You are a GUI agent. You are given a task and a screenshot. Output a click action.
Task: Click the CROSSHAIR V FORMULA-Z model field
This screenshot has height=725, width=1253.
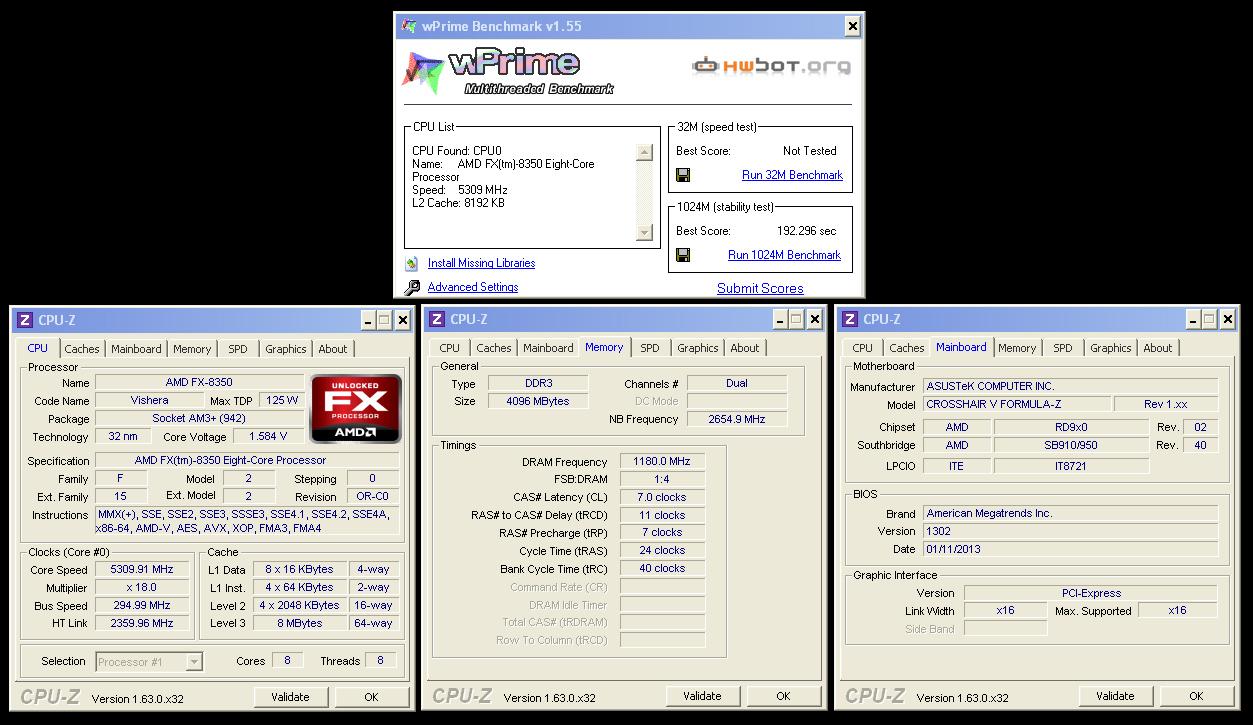pos(1017,405)
